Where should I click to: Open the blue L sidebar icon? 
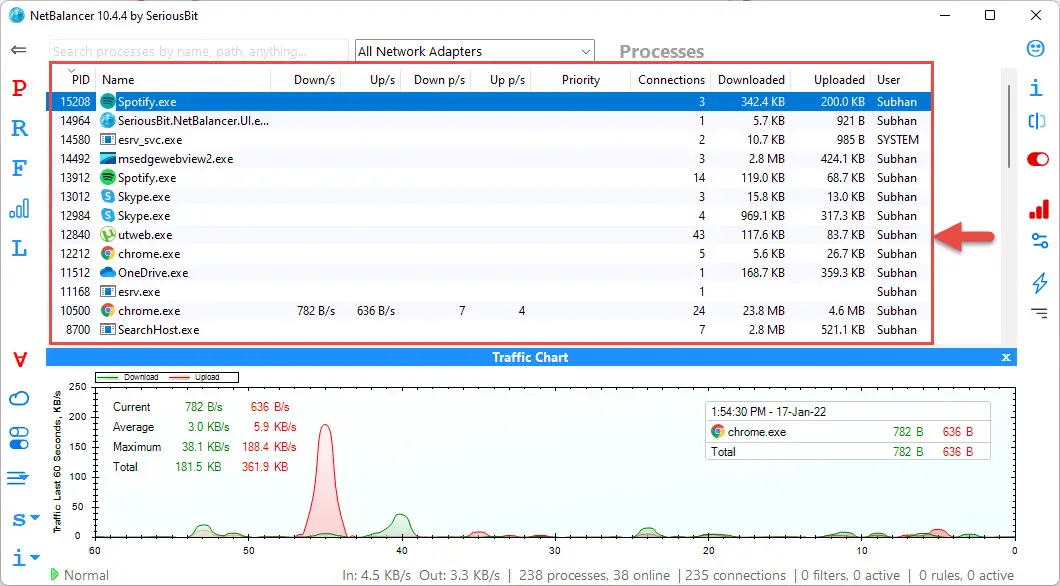click(x=20, y=248)
